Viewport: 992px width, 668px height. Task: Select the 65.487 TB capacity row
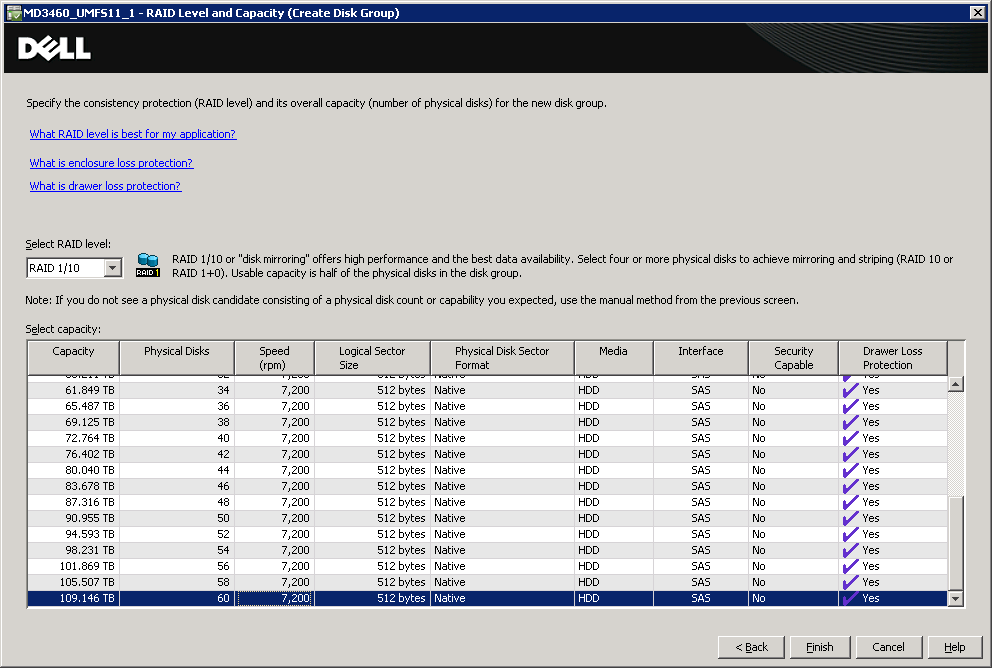click(487, 406)
